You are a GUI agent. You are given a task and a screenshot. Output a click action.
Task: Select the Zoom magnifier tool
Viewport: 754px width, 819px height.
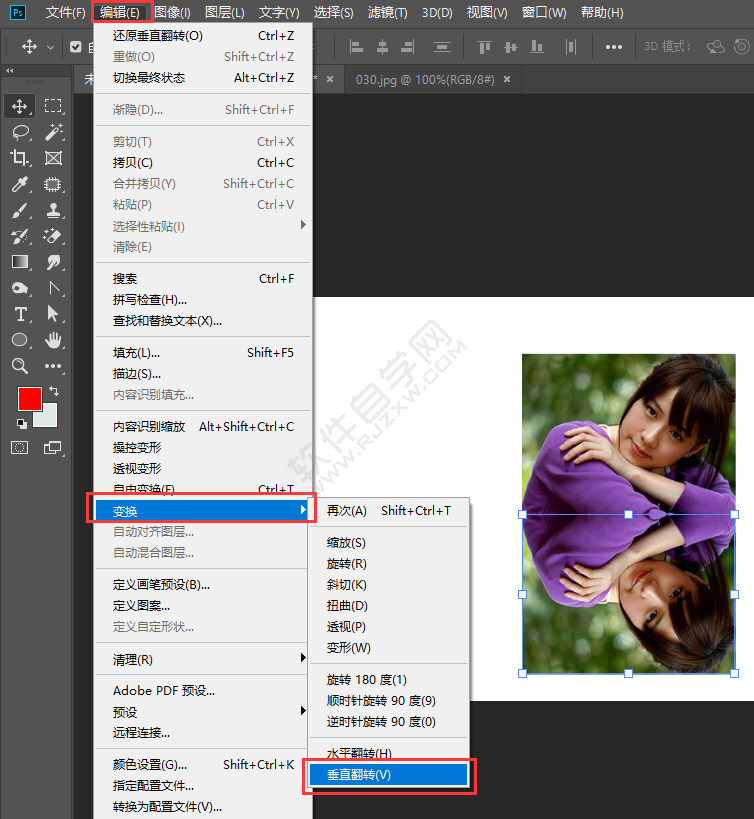[20, 366]
